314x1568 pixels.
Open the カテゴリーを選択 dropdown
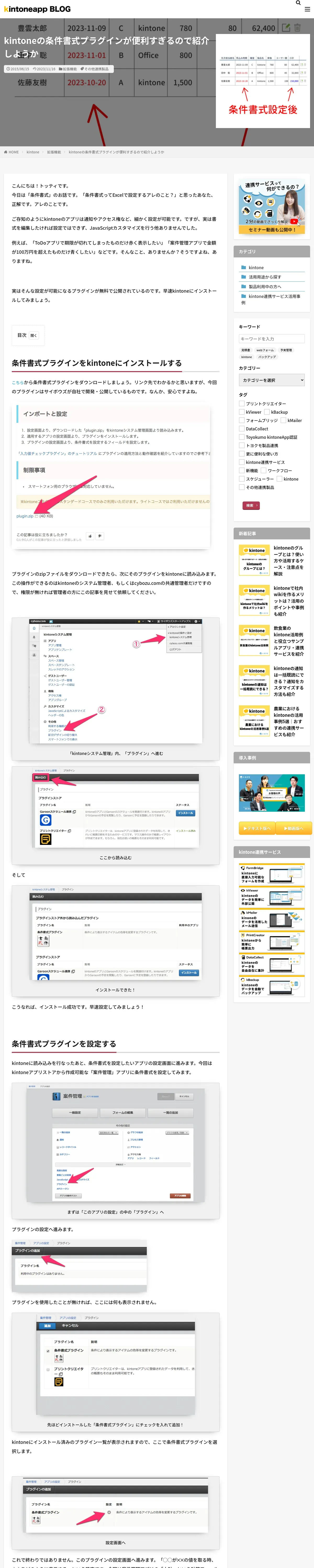271,380
